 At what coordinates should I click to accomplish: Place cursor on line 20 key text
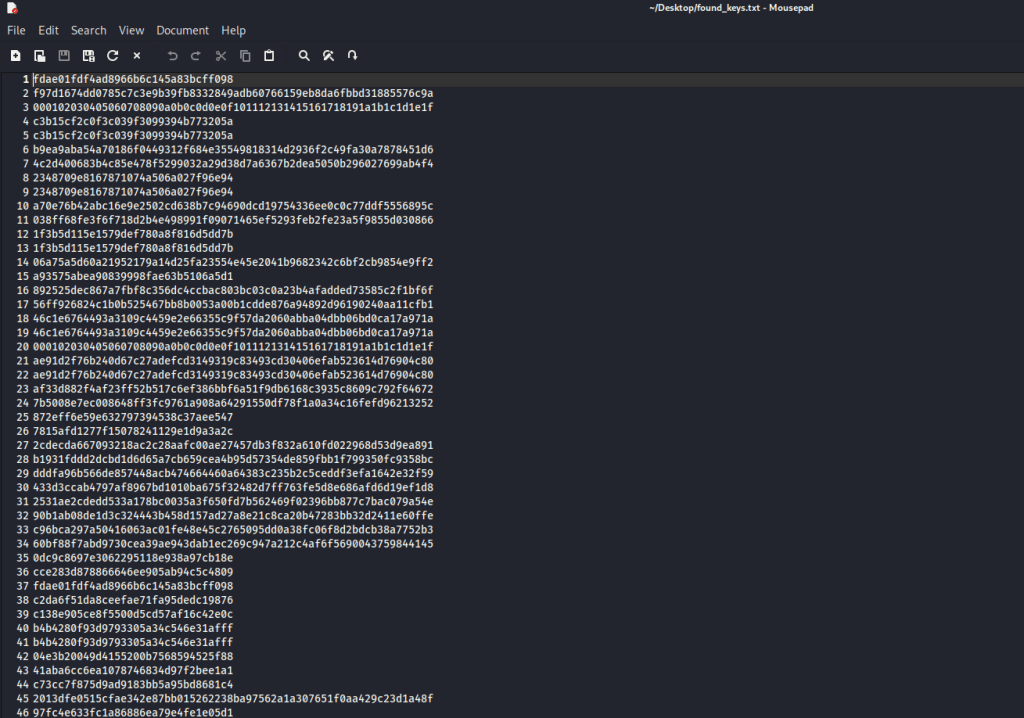pos(232,346)
